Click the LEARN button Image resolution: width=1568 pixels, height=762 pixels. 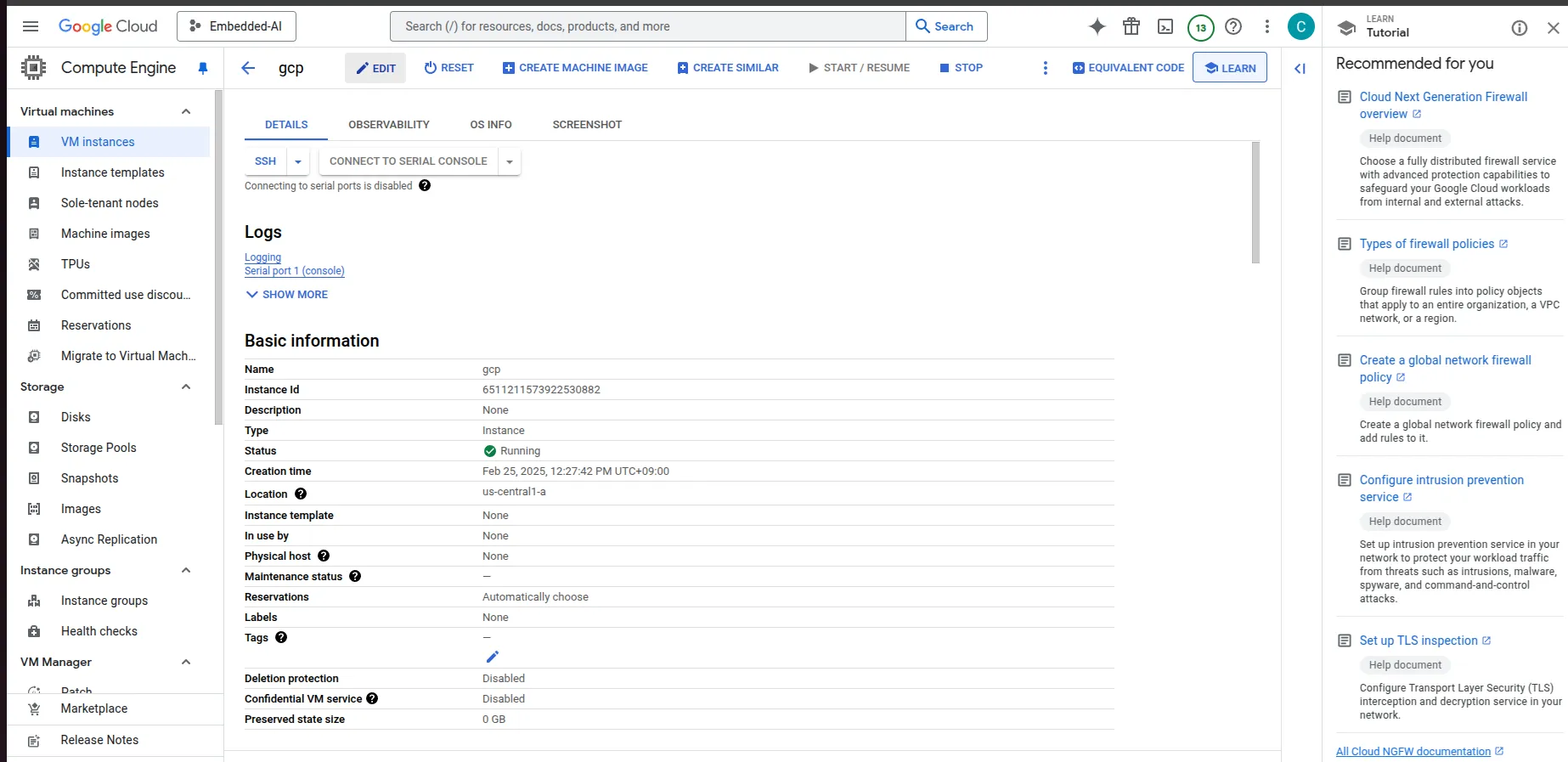click(x=1230, y=68)
